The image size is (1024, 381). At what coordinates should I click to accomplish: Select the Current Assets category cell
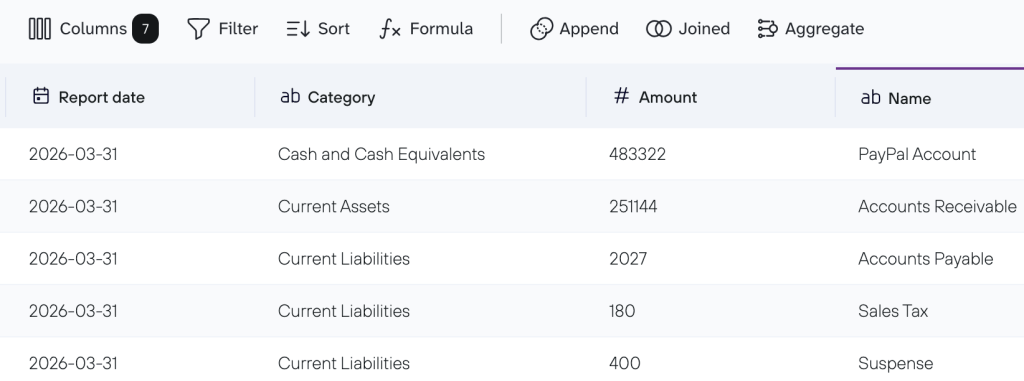tap(334, 207)
